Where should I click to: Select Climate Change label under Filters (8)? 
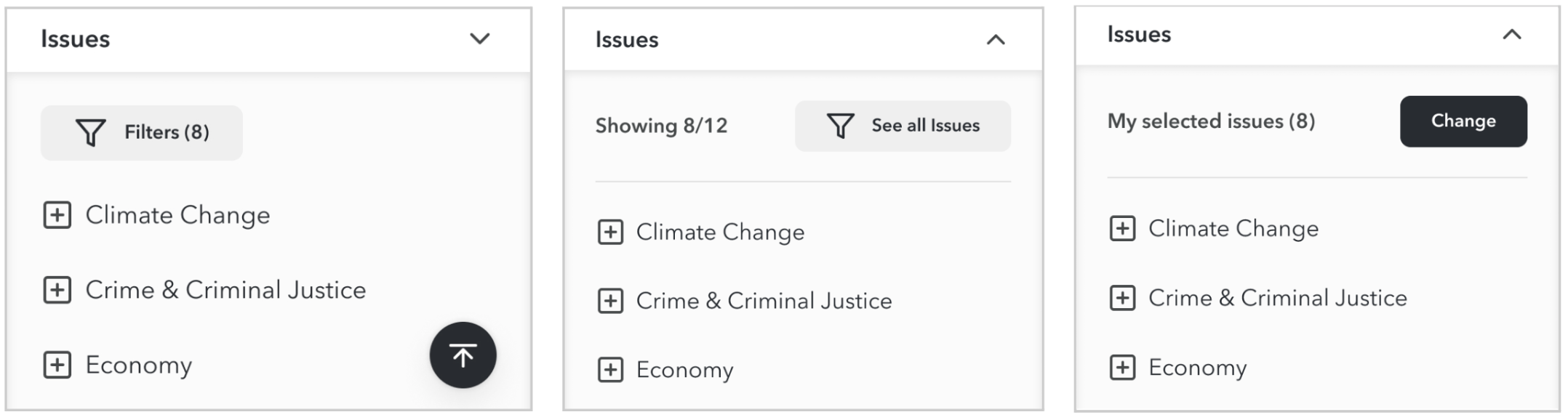point(177,216)
